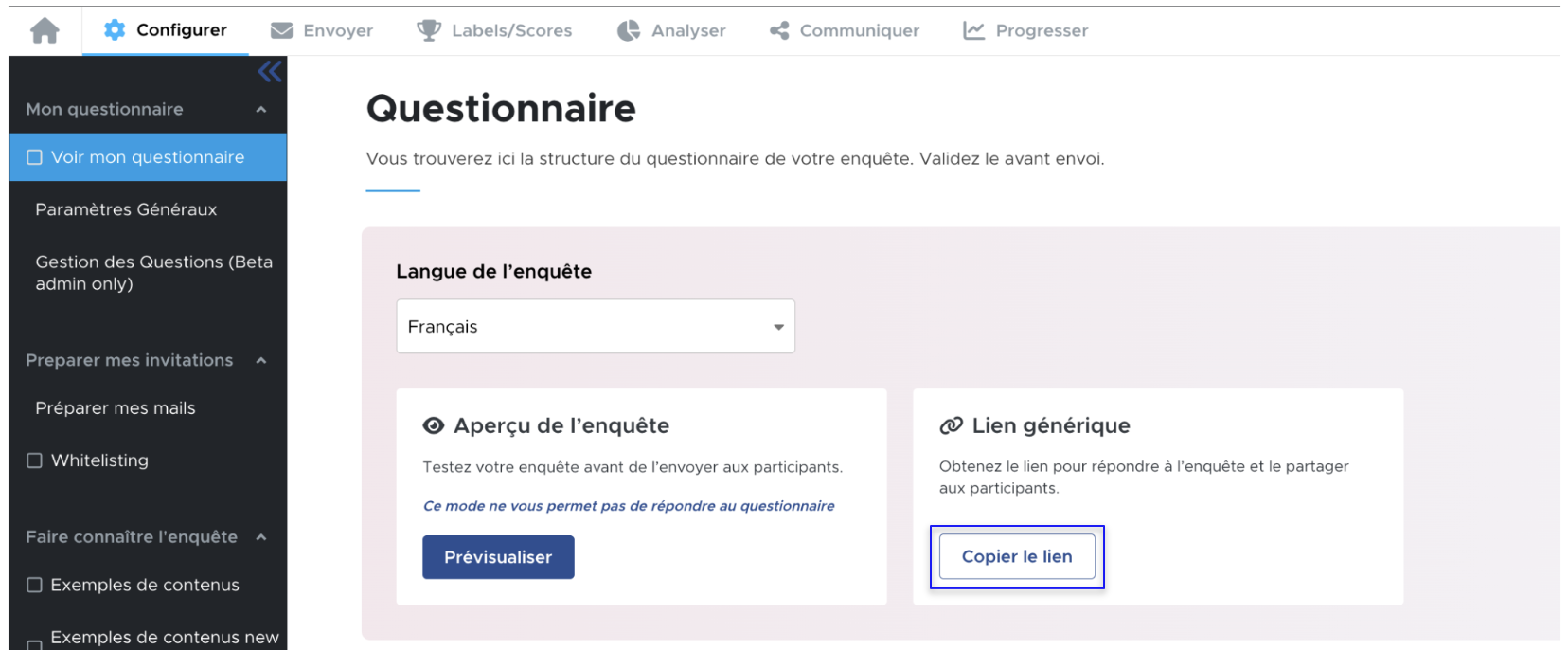This screenshot has height=650, width=1568.
Task: Click the home icon in top bar
Action: pos(45,31)
